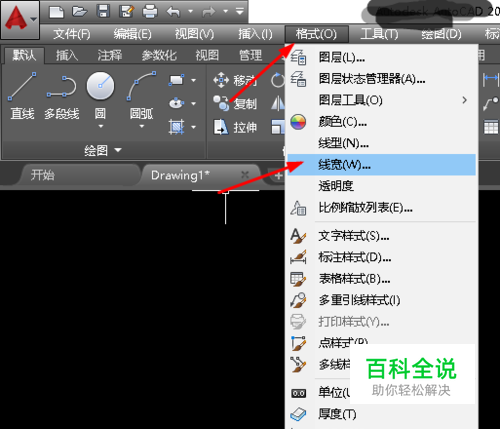This screenshot has width=500, height=429.
Task: Expand the 圆弧 arc options arrow
Action: (142, 126)
